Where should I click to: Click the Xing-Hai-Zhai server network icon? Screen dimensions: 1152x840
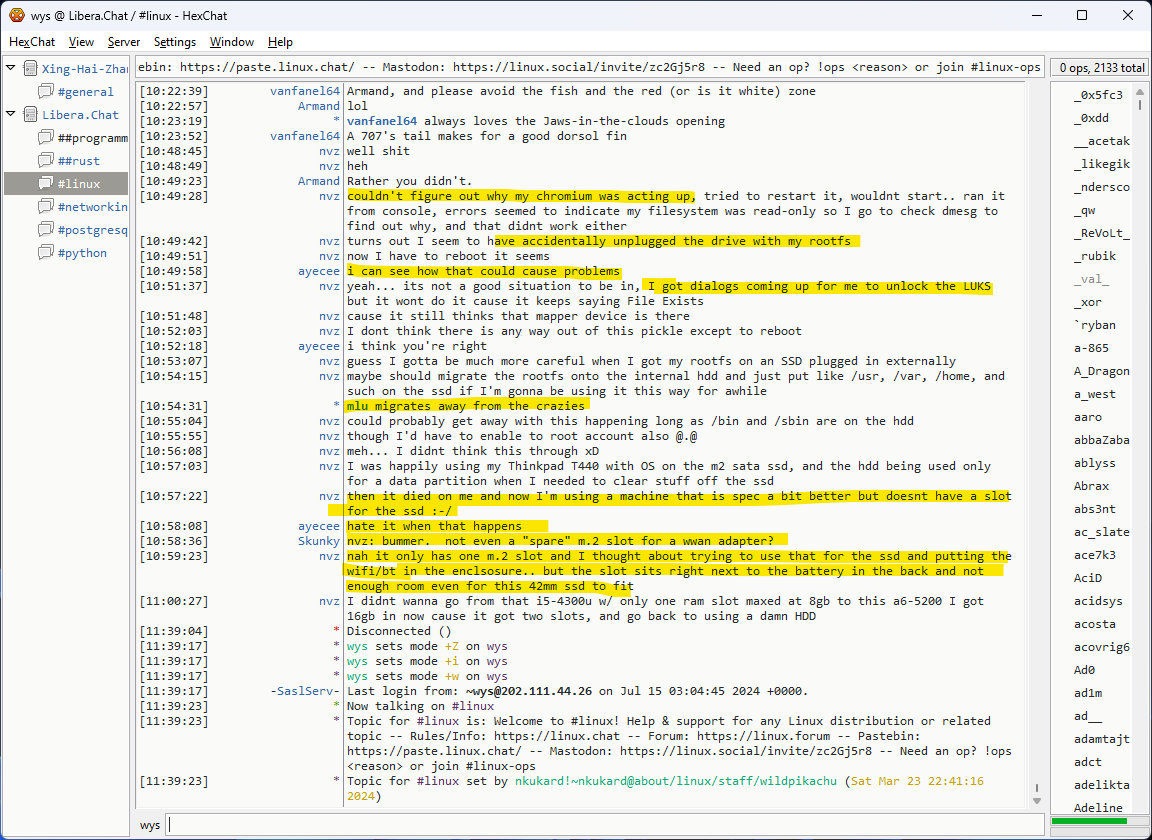(30, 69)
